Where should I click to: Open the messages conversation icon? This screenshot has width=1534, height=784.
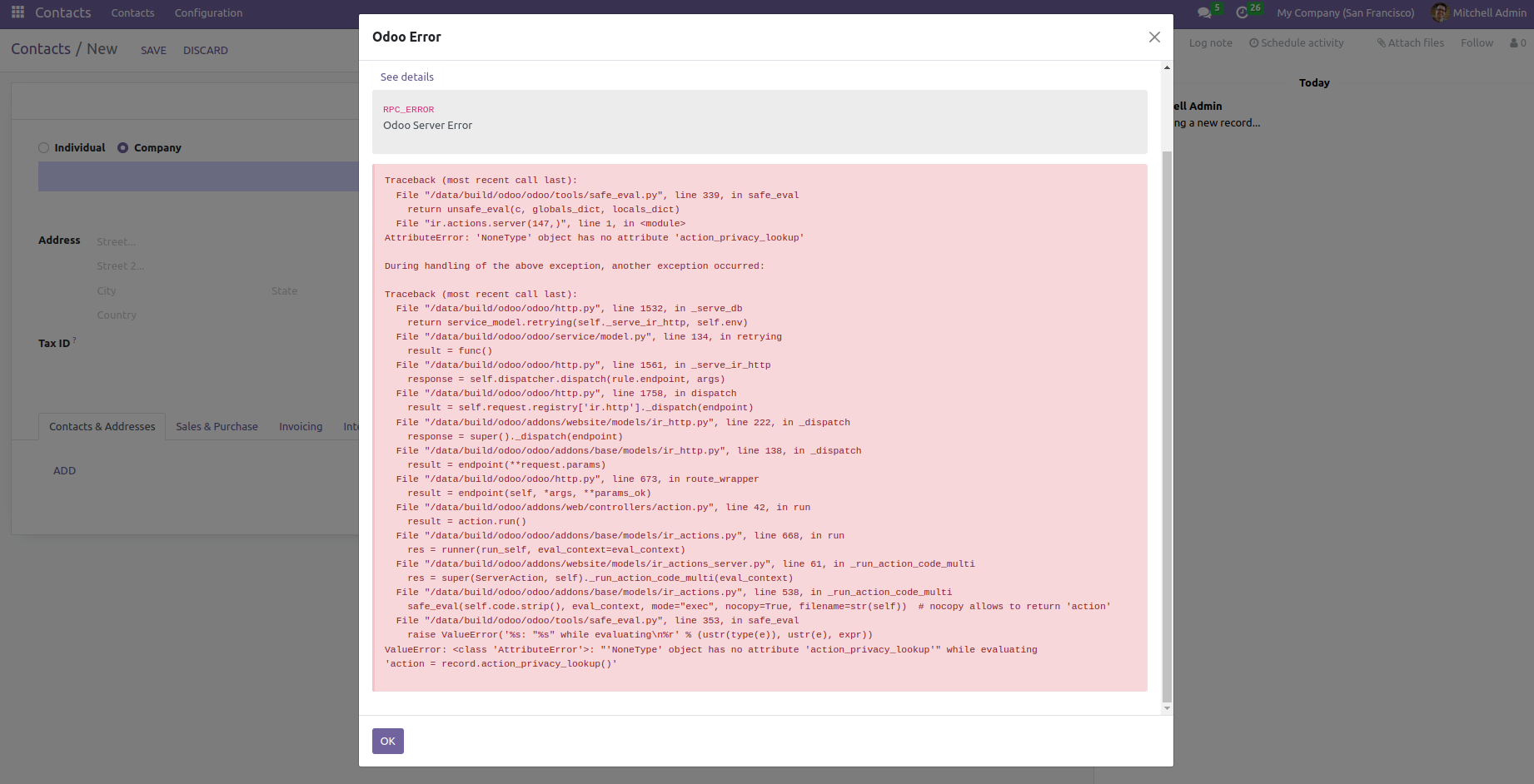click(x=1204, y=13)
